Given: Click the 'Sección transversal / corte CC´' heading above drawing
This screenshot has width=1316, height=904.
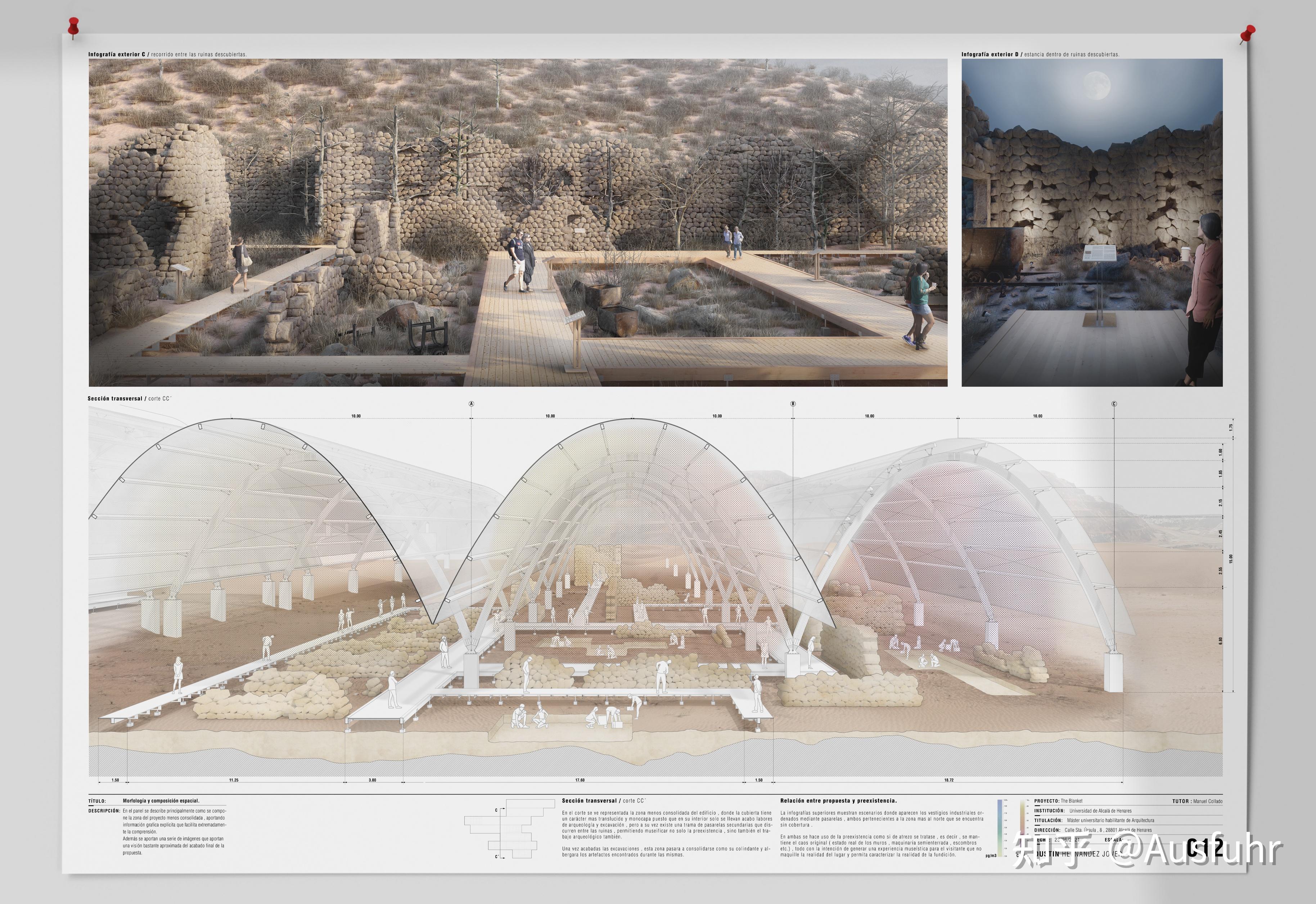Looking at the screenshot, I should tap(129, 399).
